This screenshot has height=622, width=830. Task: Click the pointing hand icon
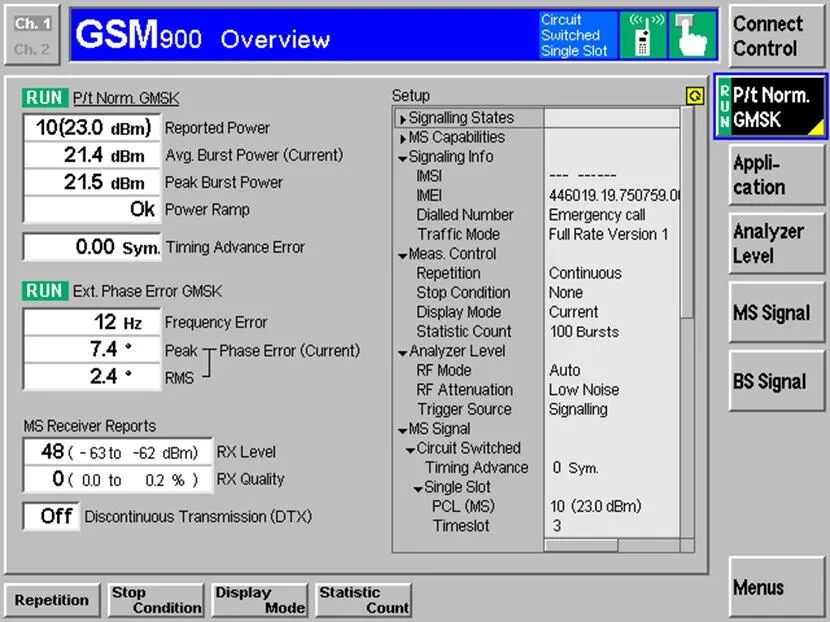[x=692, y=35]
